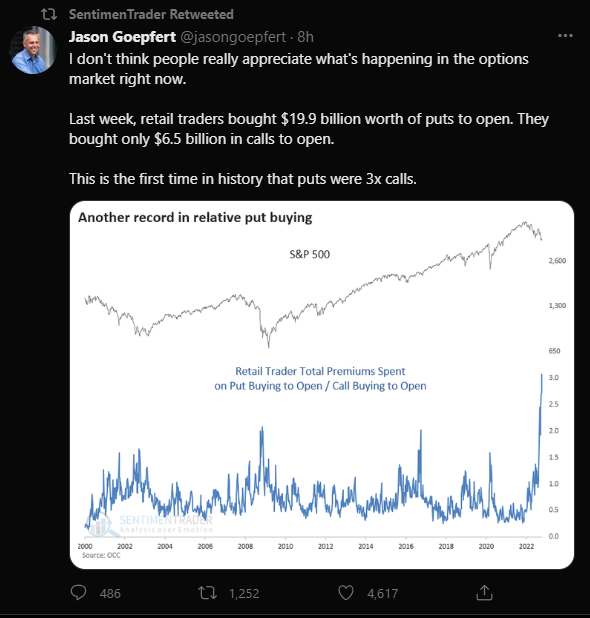Image resolution: width=590 pixels, height=618 pixels.
Task: Click the Source: OCC note under the chart
Action: 101,555
